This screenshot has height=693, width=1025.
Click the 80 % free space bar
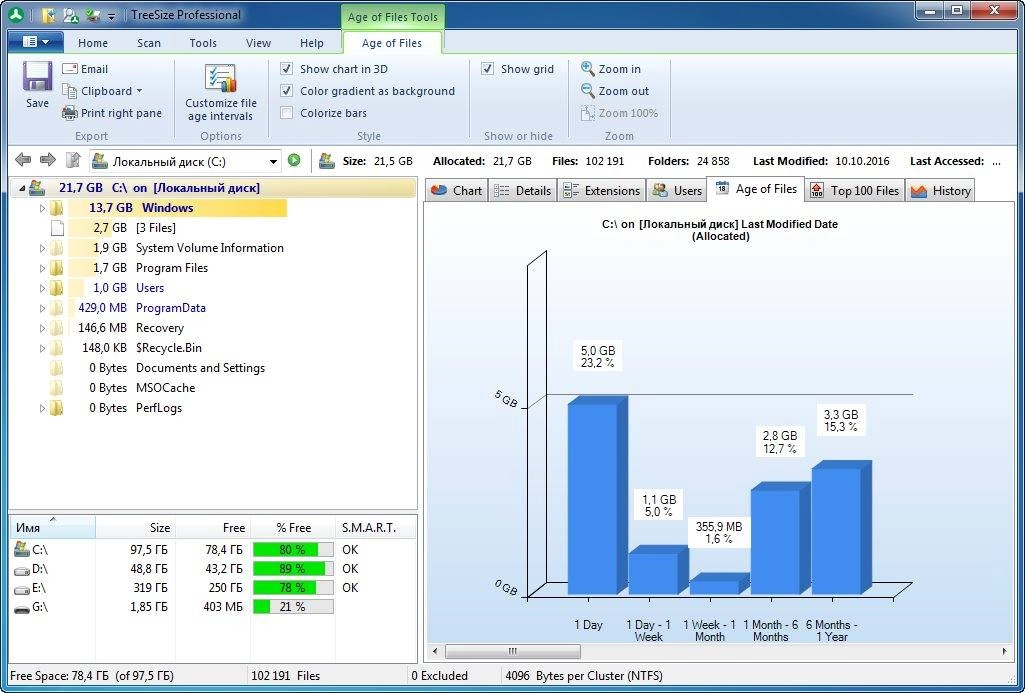point(293,550)
